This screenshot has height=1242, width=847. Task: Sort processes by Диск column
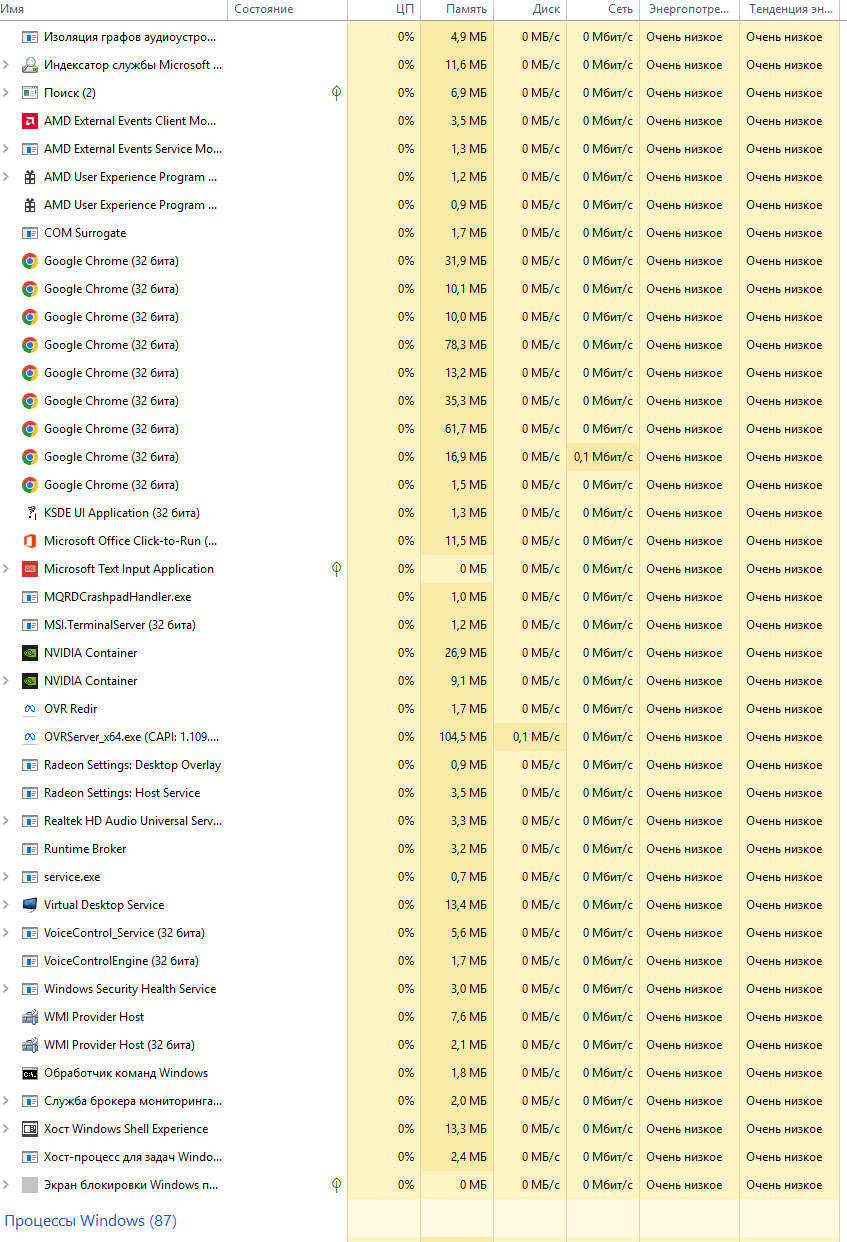click(530, 9)
